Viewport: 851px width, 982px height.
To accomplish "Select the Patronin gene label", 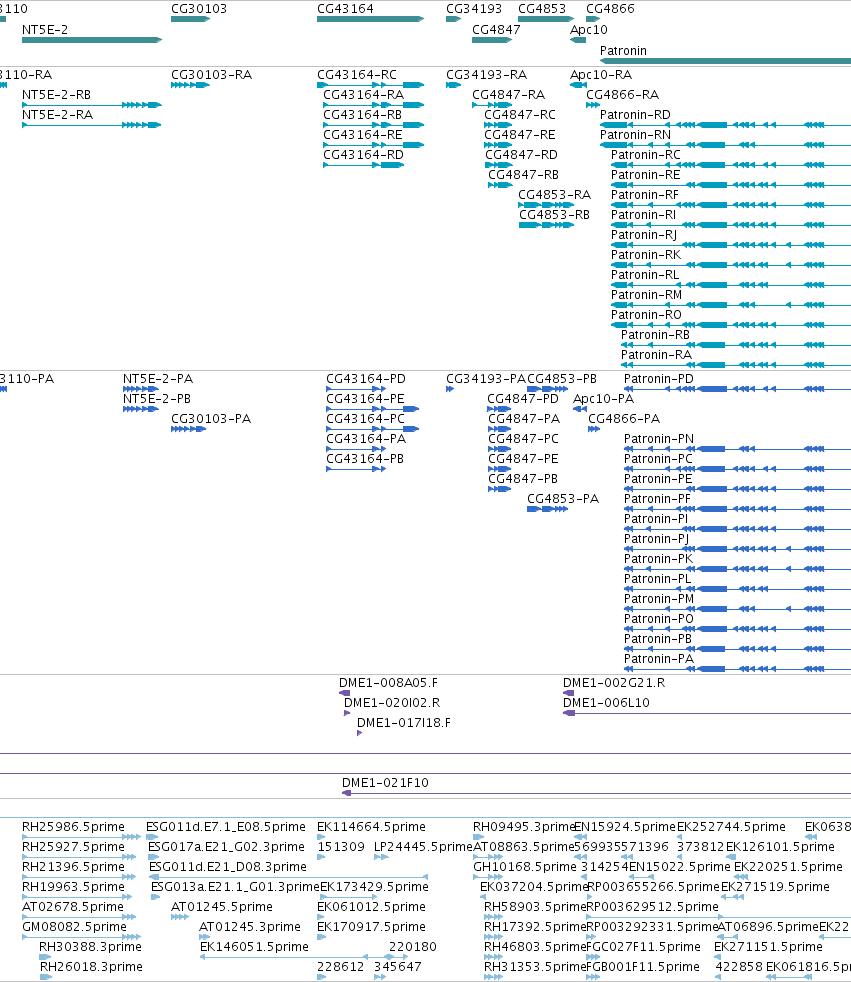I will tap(623, 51).
